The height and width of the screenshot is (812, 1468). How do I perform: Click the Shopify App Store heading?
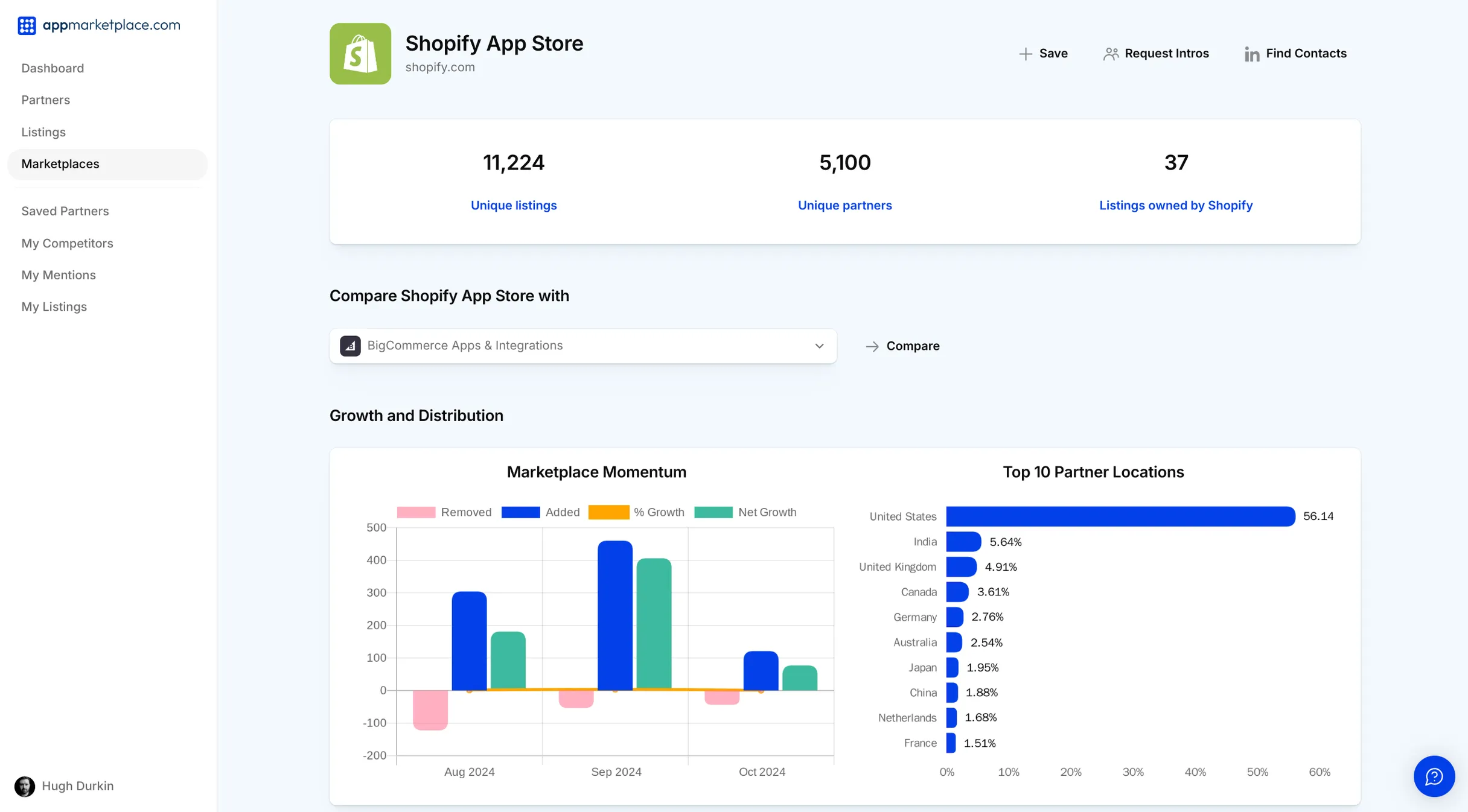tap(494, 43)
